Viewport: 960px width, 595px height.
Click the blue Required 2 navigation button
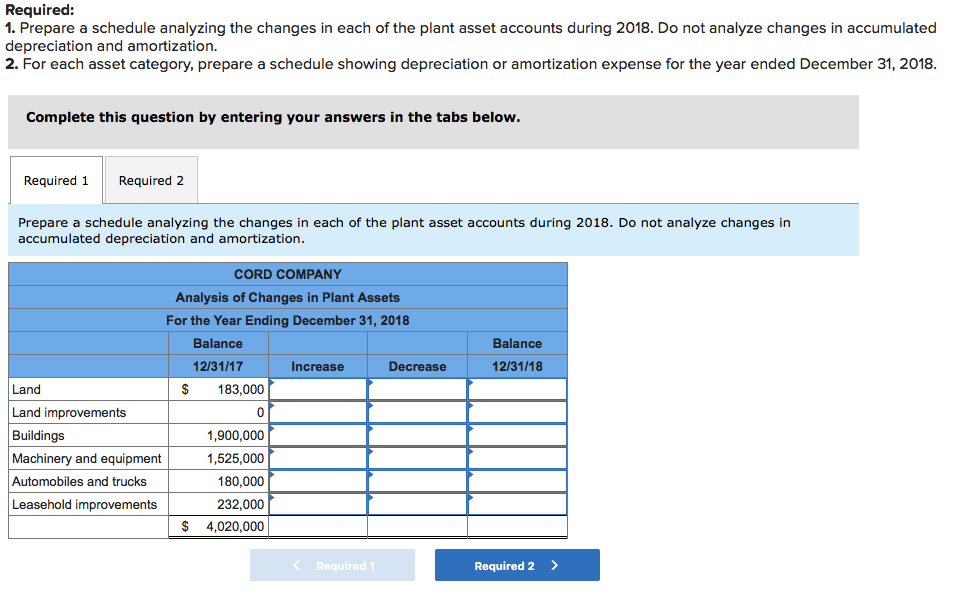(x=517, y=565)
